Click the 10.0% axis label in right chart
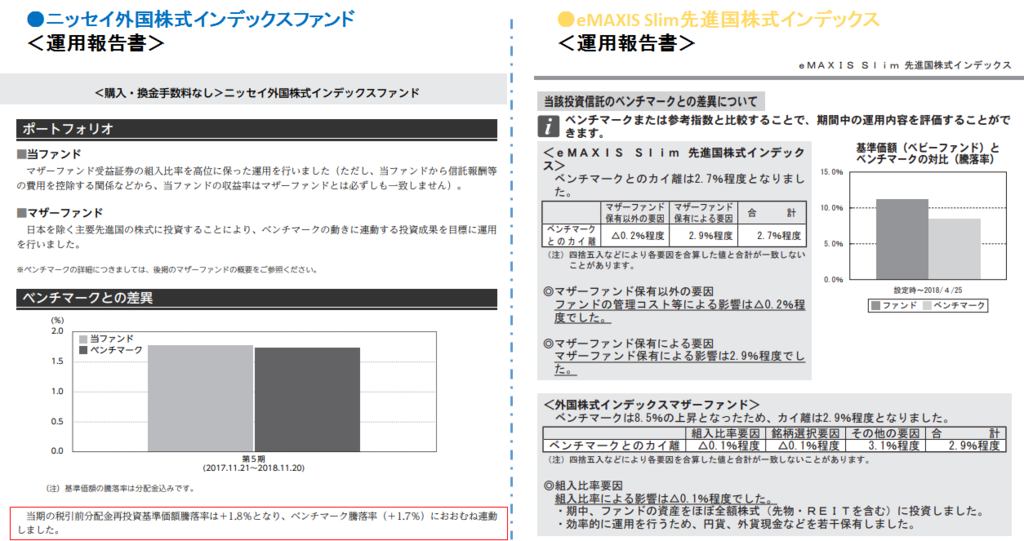 [831, 208]
